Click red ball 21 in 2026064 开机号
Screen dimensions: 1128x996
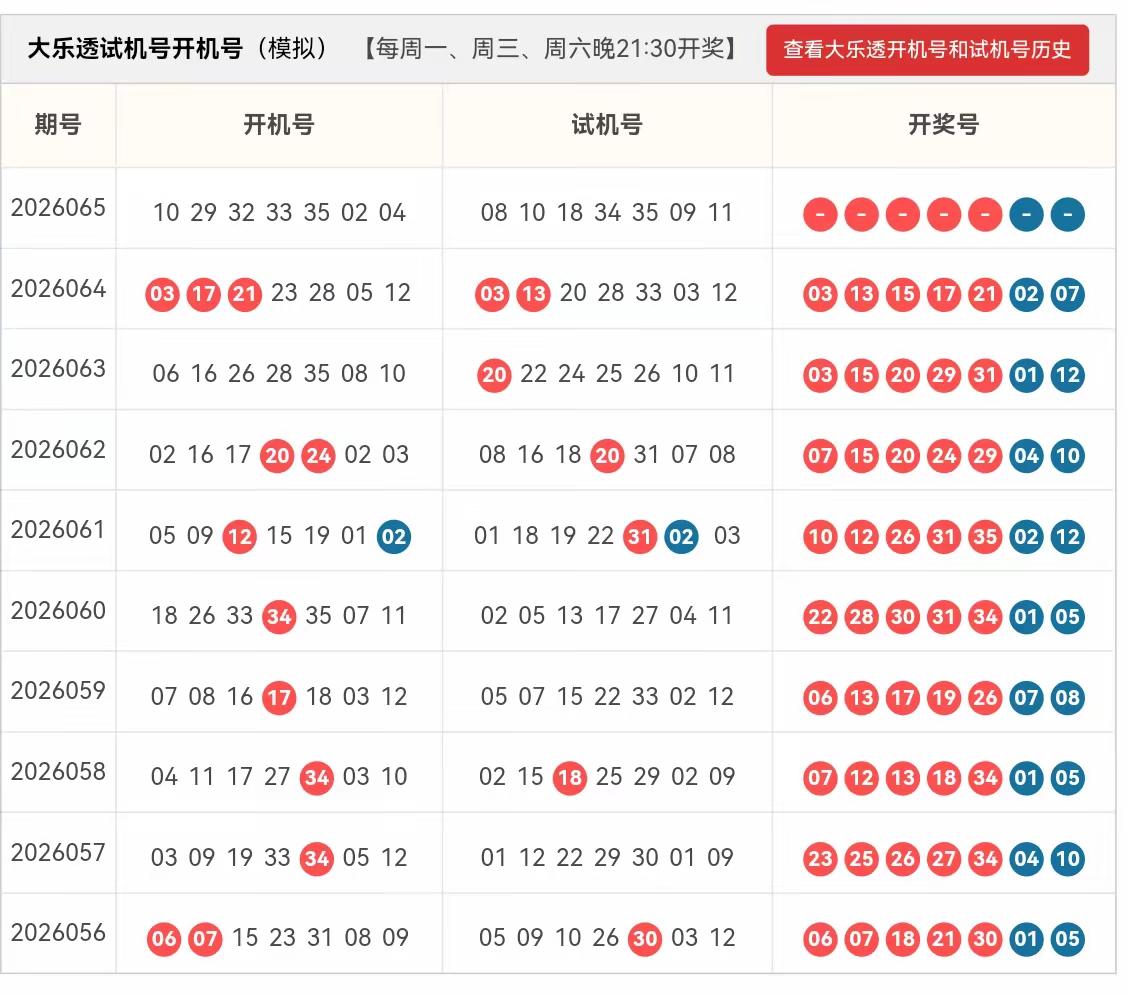pyautogui.click(x=245, y=294)
